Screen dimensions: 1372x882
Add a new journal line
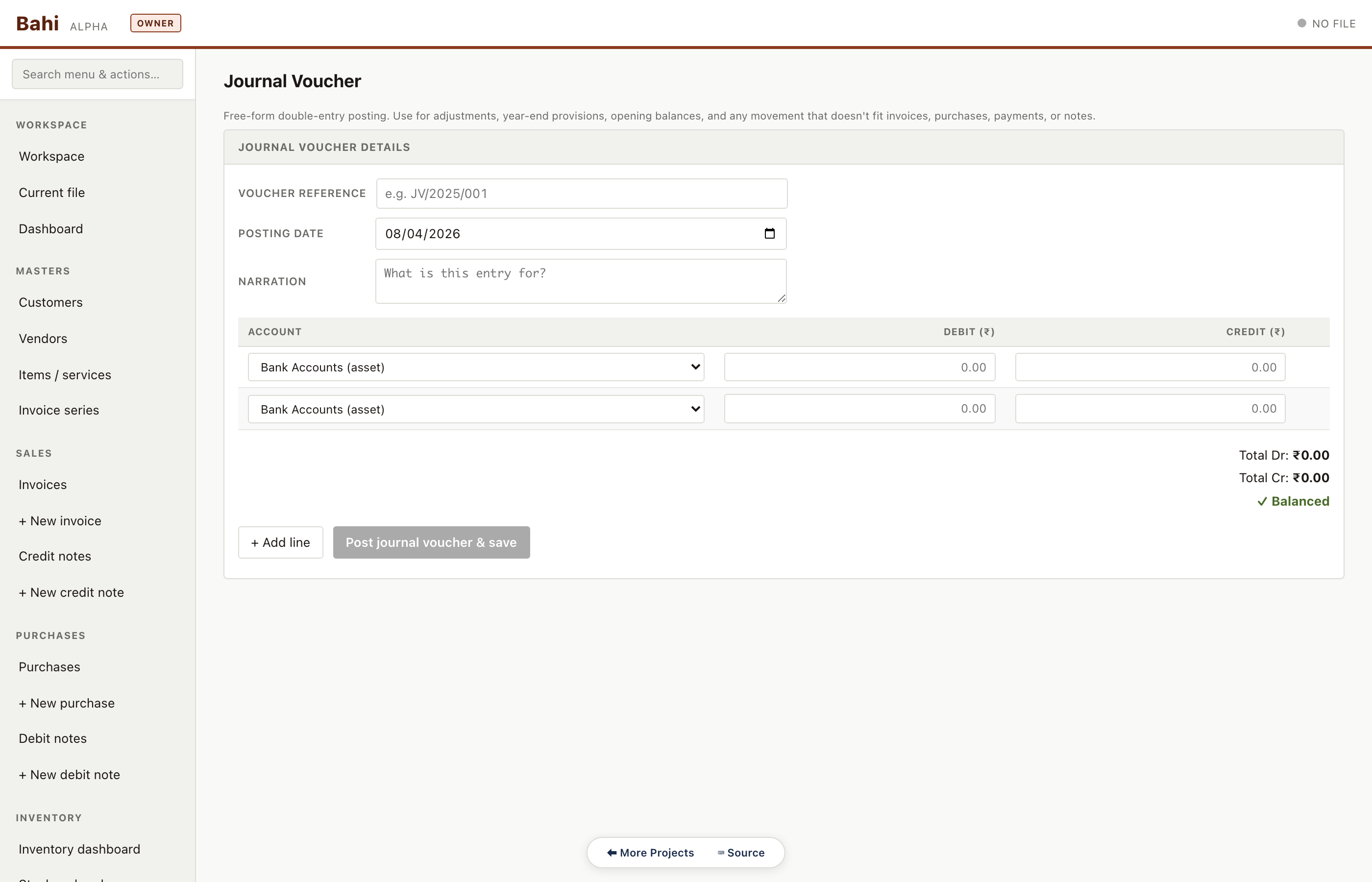[x=280, y=542]
